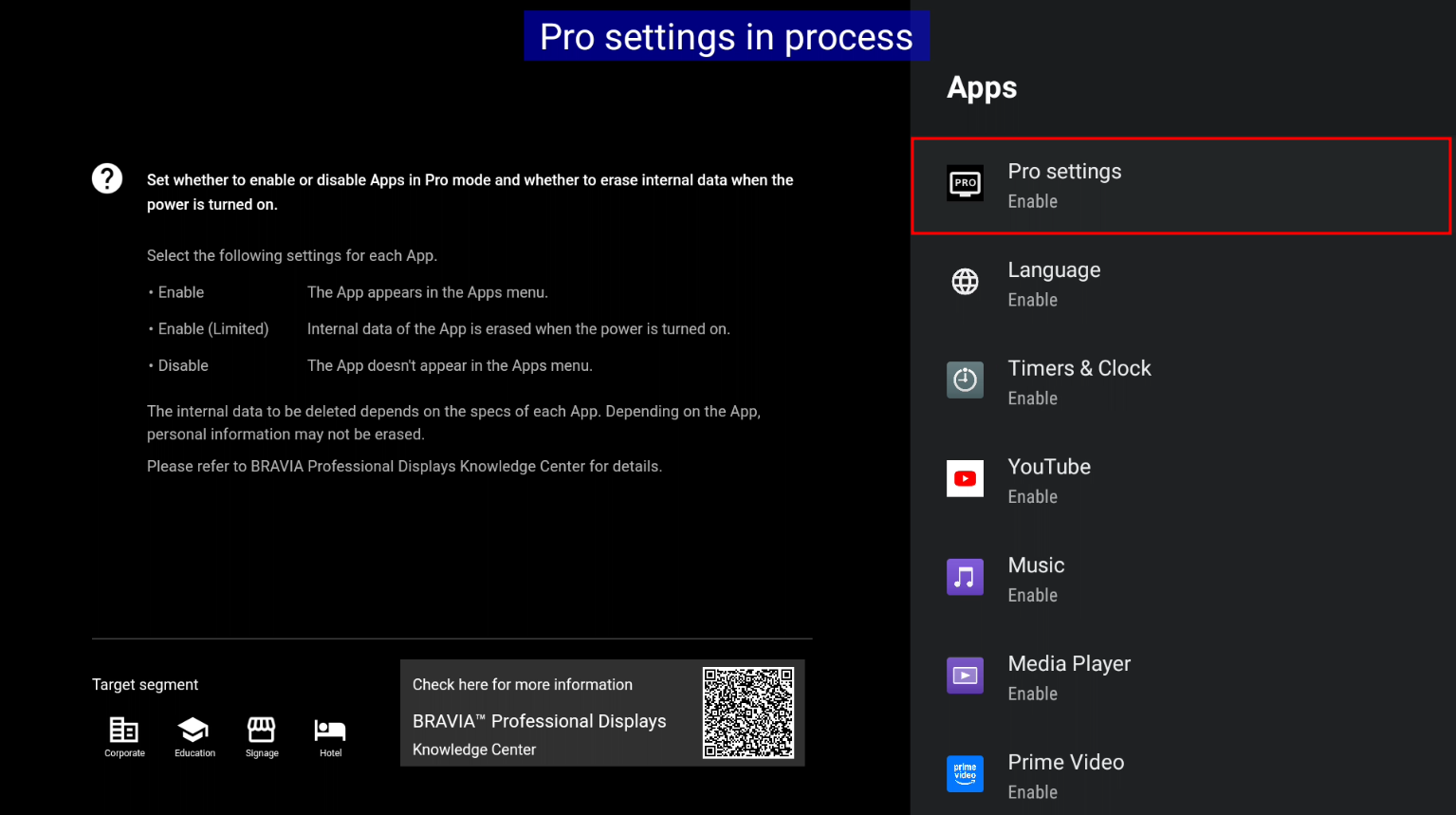
Task: Click the Knowledge Center QR code
Action: pyautogui.click(x=748, y=713)
